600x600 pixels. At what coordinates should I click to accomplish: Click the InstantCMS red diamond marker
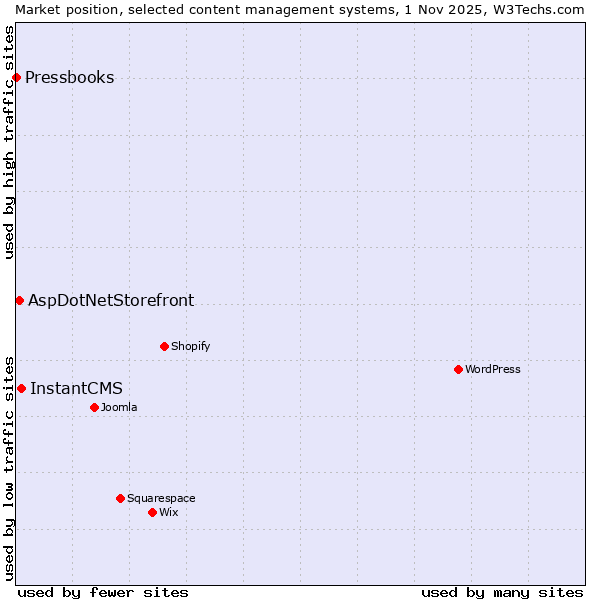21,388
